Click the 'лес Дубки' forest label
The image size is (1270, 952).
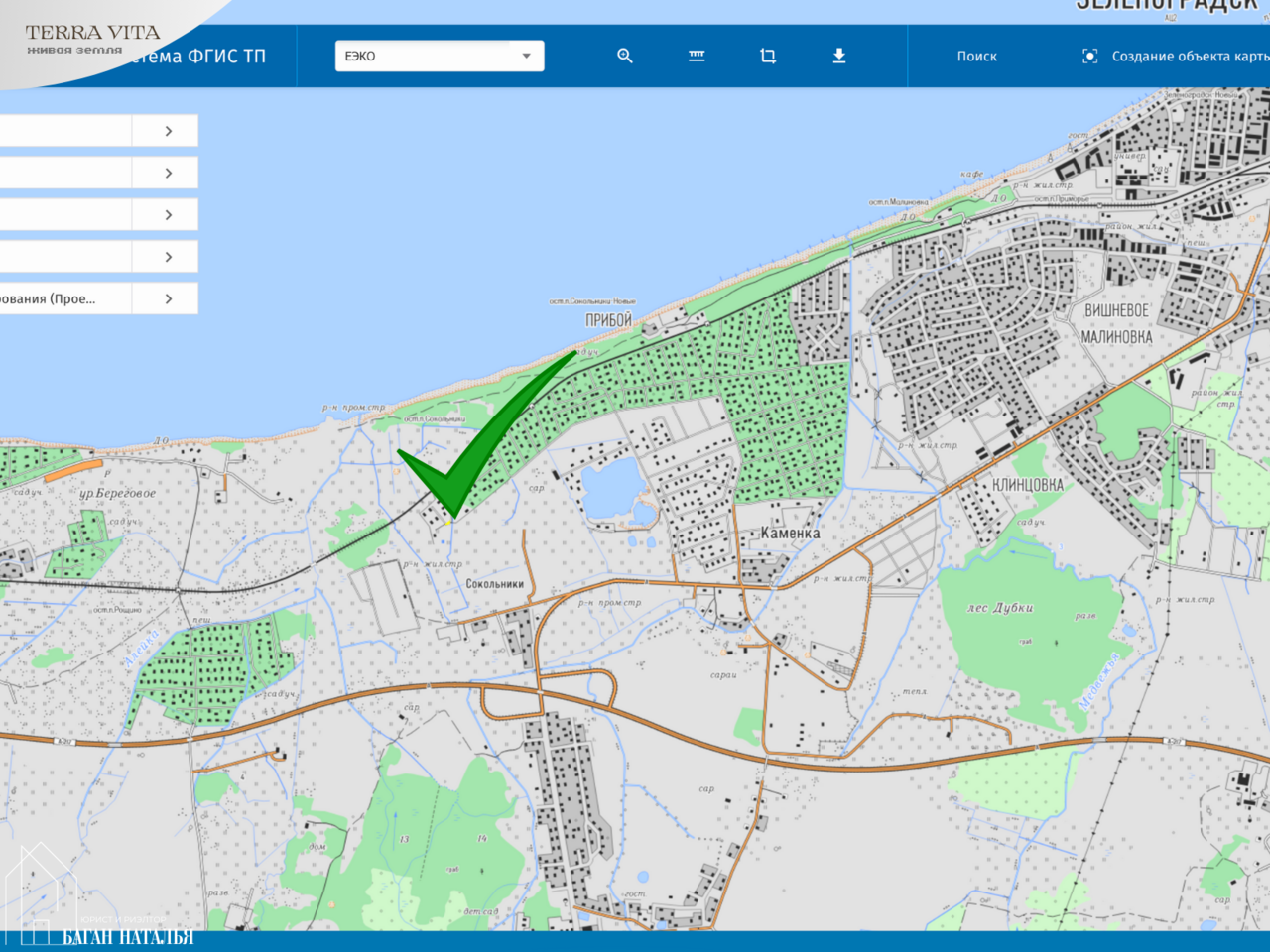point(1000,607)
